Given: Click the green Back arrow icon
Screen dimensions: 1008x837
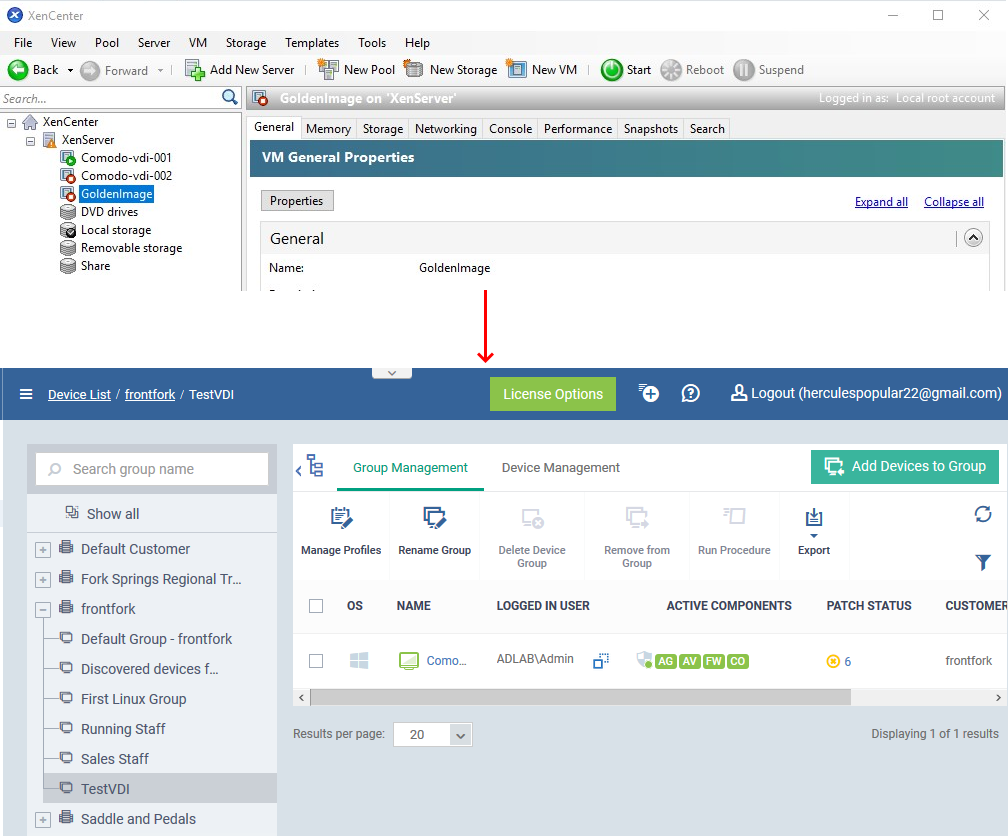Looking at the screenshot, I should coord(18,69).
